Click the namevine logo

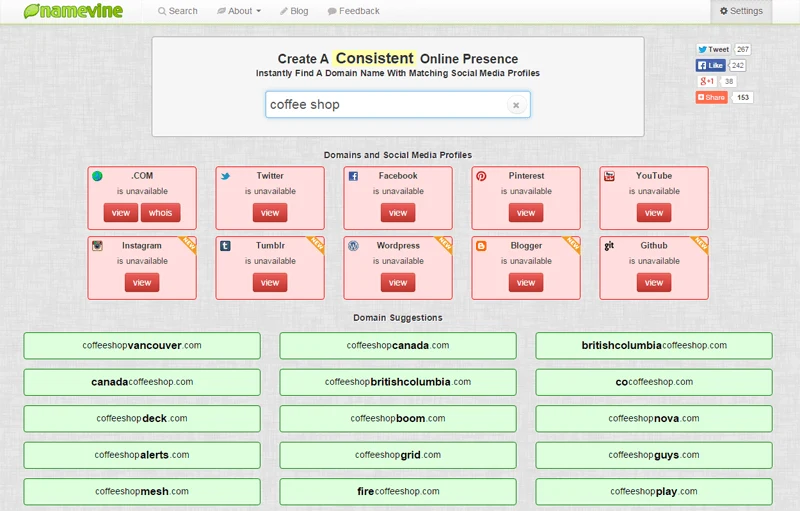[x=73, y=11]
